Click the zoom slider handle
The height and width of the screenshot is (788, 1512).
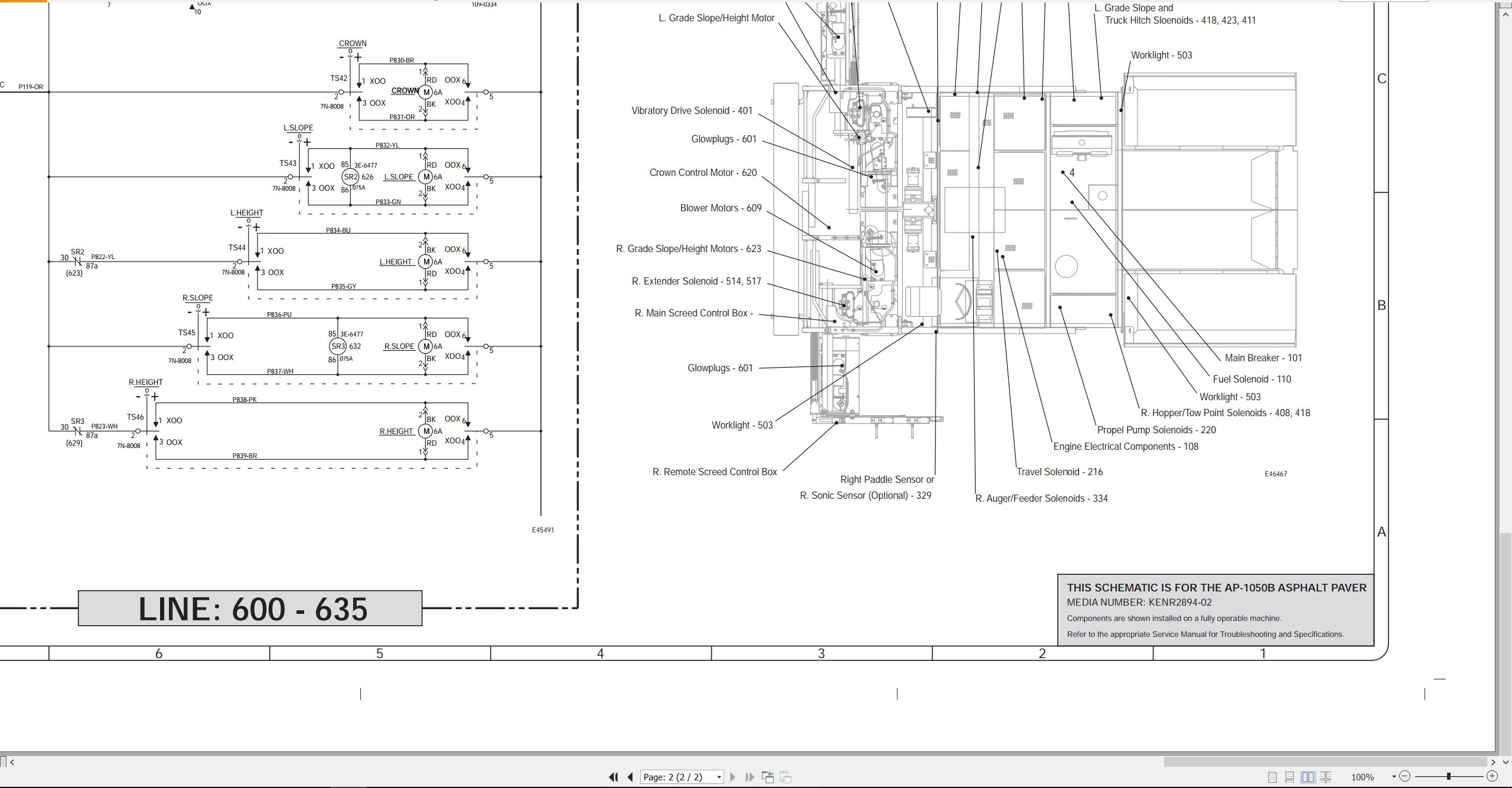pyautogui.click(x=1449, y=777)
